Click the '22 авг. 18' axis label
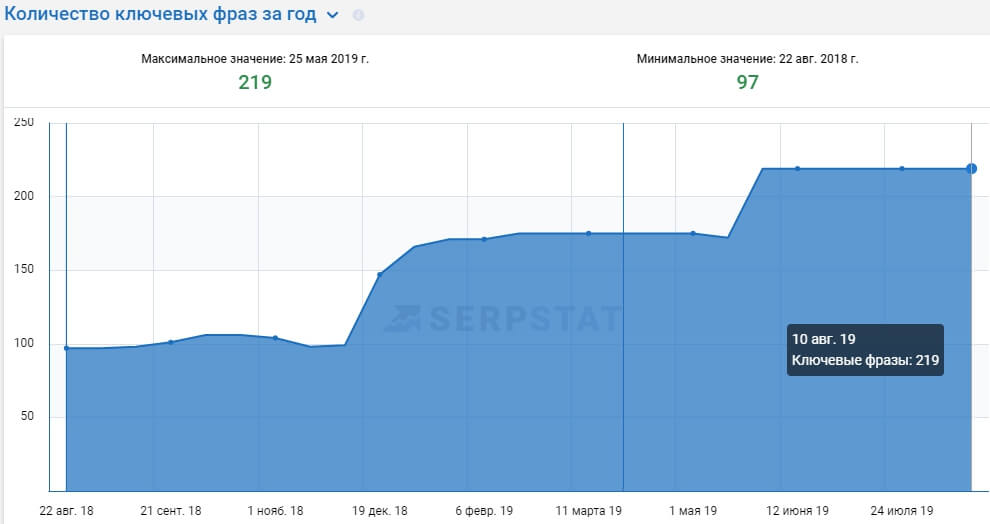The width and height of the screenshot is (990, 524). (x=66, y=511)
